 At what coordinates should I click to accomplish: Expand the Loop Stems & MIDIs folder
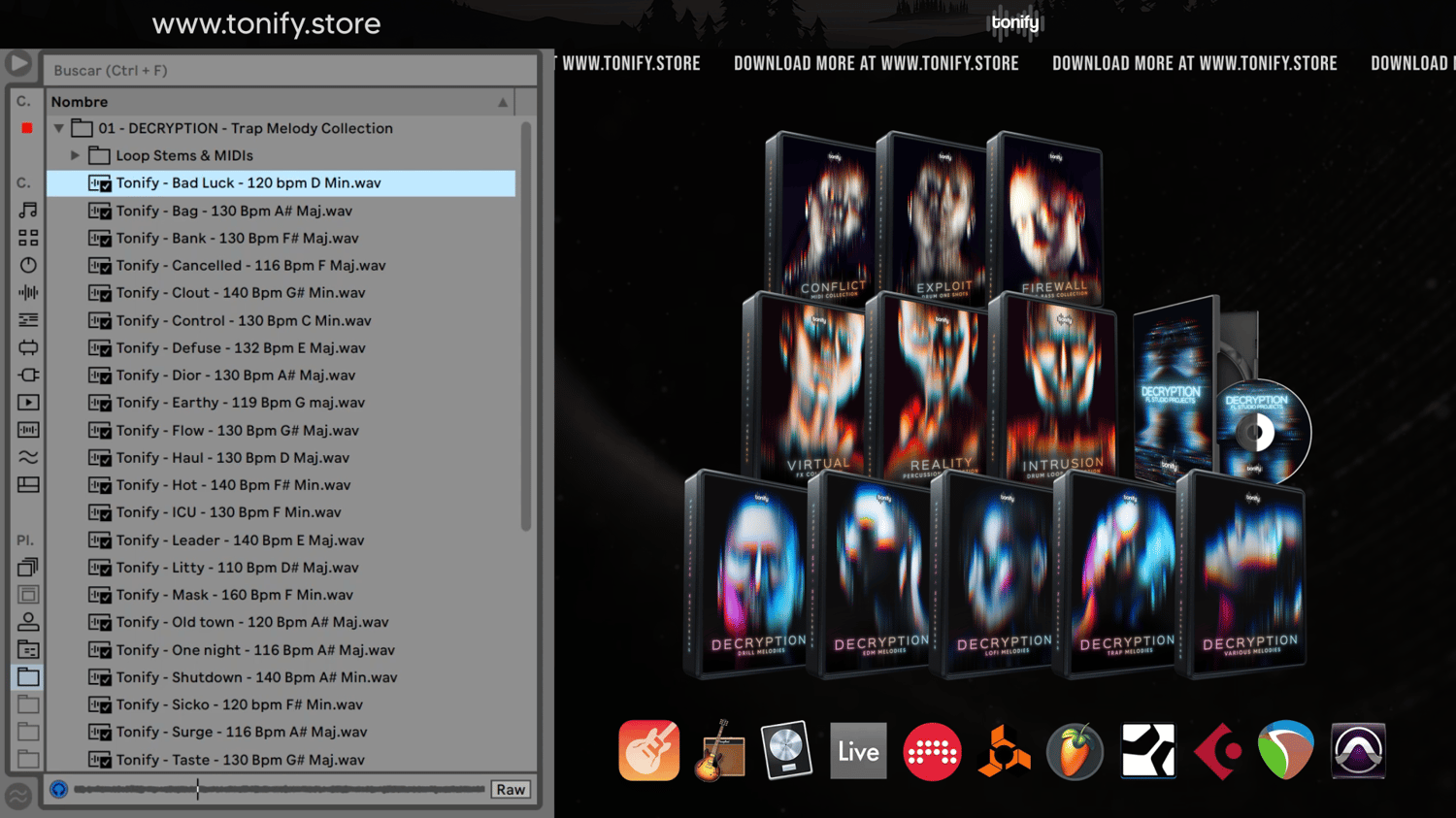click(x=75, y=155)
